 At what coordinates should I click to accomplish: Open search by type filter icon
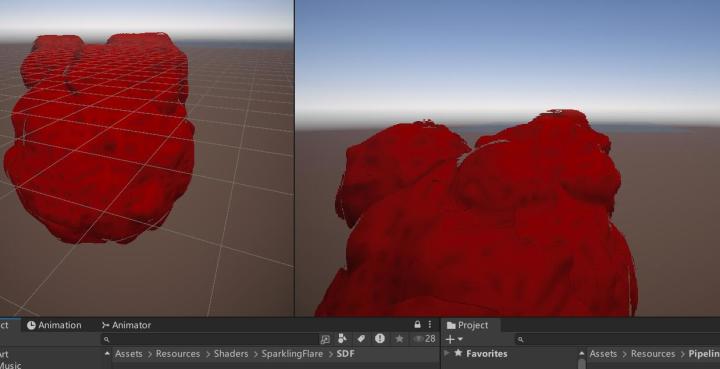[x=342, y=339]
